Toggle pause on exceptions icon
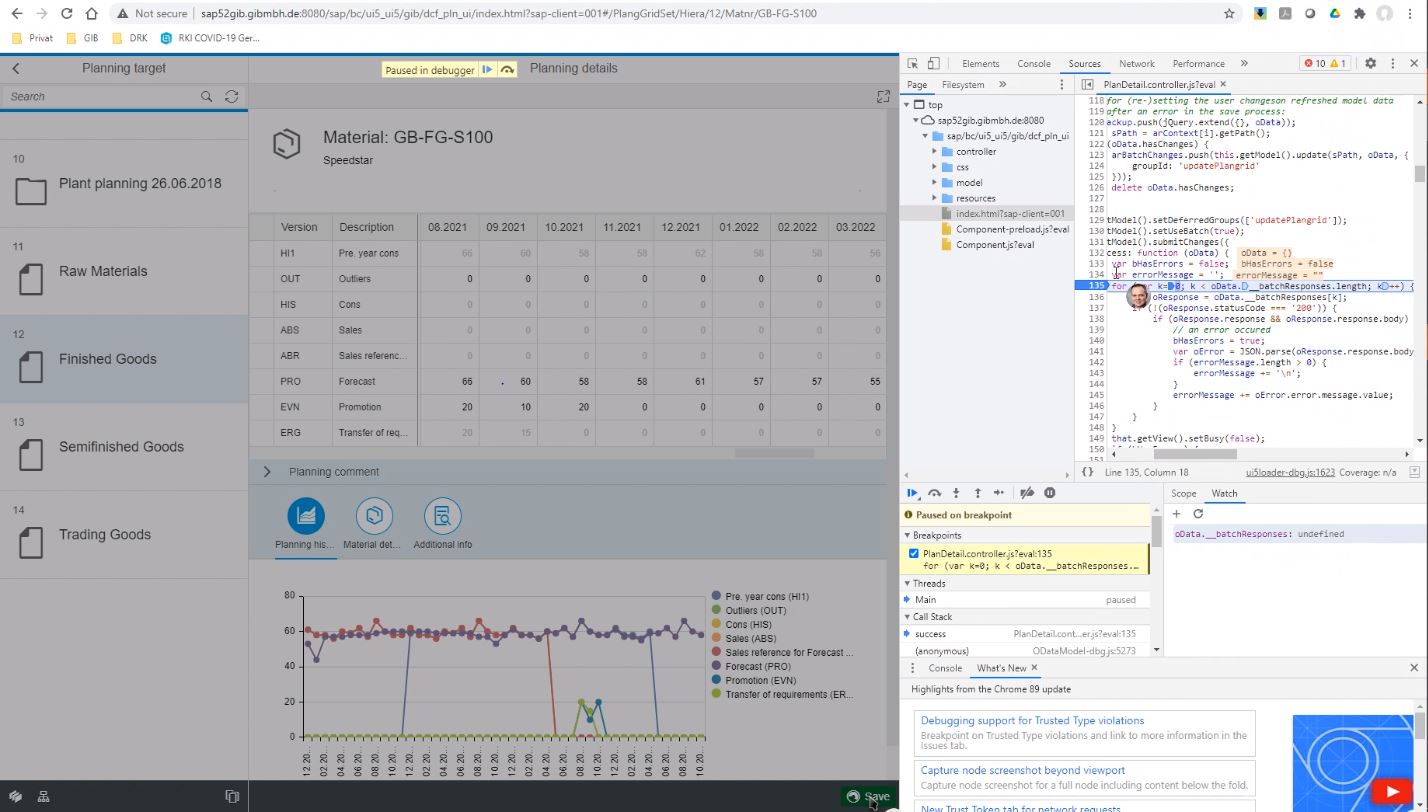1428x812 pixels. pos(1049,493)
